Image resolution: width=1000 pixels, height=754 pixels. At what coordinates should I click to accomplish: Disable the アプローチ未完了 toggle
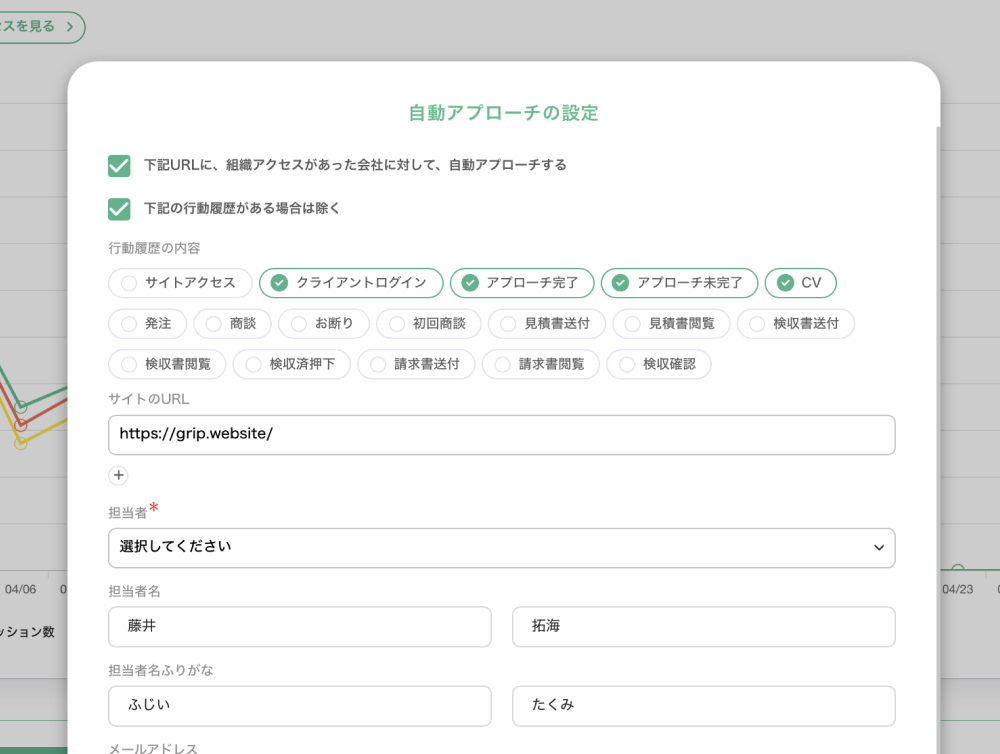[679, 283]
